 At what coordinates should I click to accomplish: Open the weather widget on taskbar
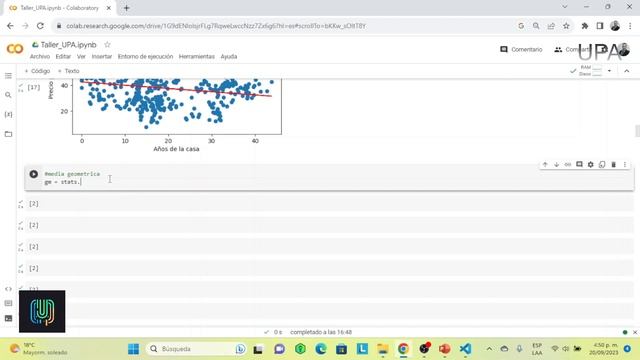[x=39, y=349]
